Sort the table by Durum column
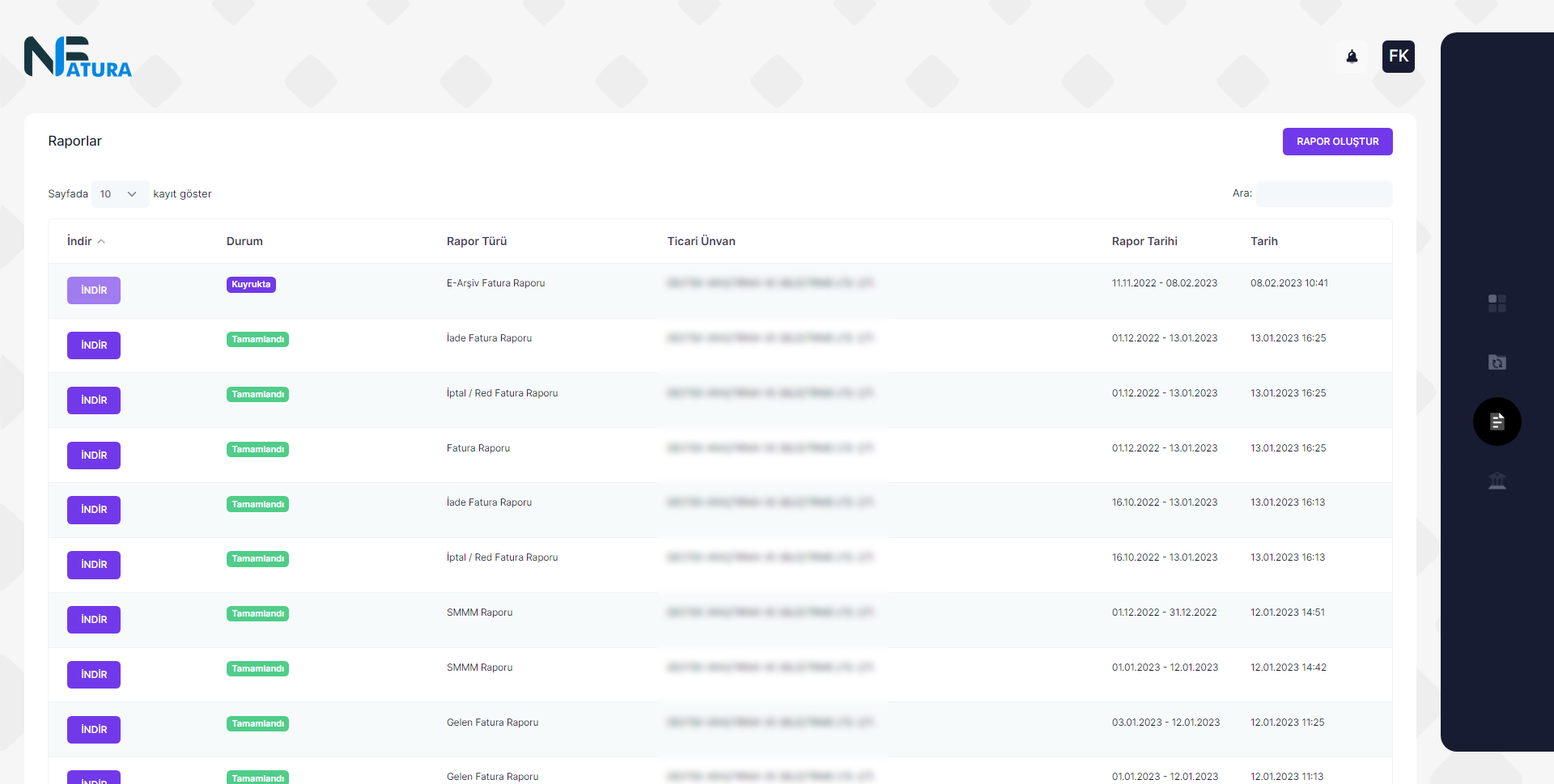The width and height of the screenshot is (1554, 784). [244, 241]
